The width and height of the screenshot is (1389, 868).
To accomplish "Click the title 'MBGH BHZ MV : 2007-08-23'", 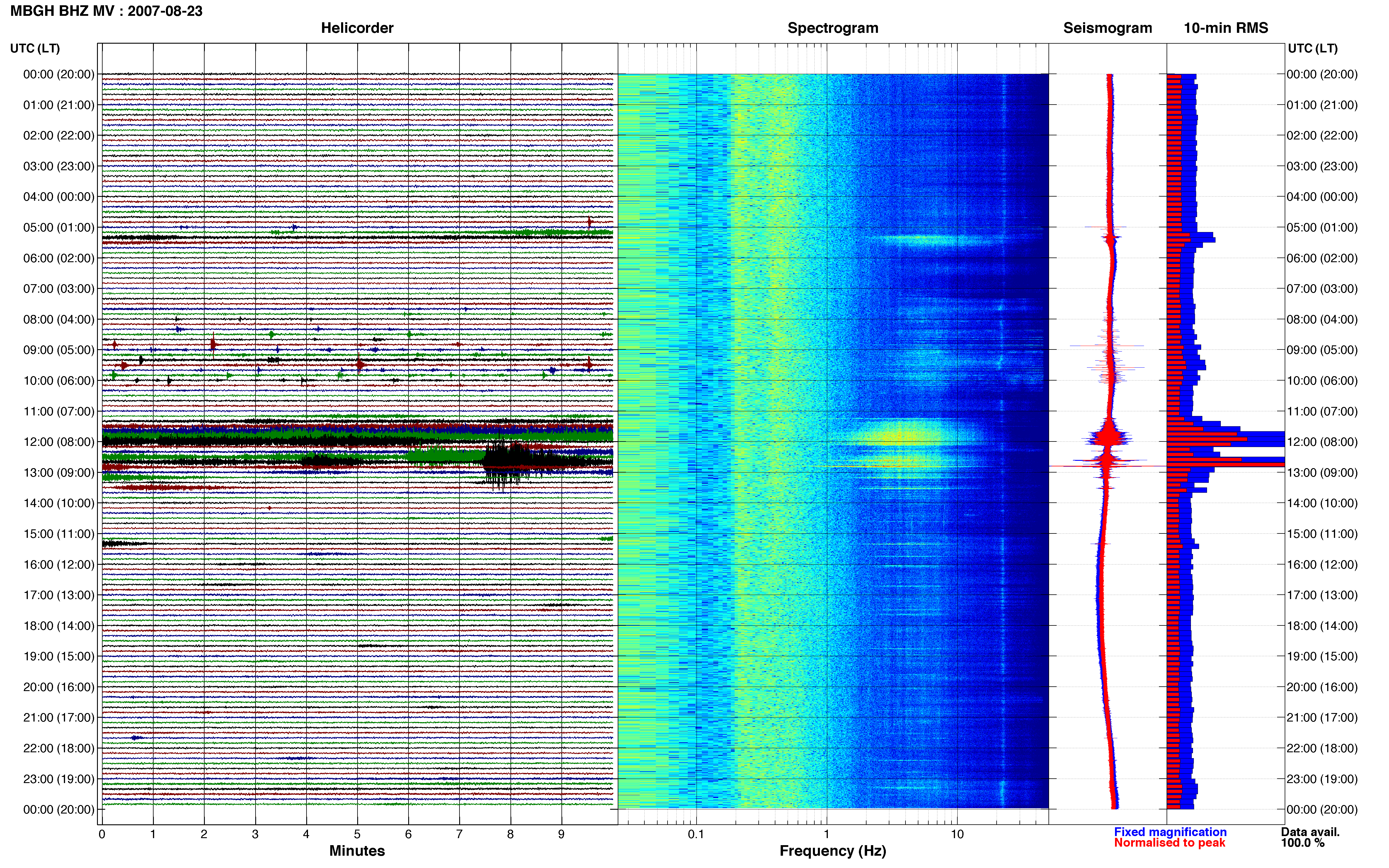I will [106, 11].
